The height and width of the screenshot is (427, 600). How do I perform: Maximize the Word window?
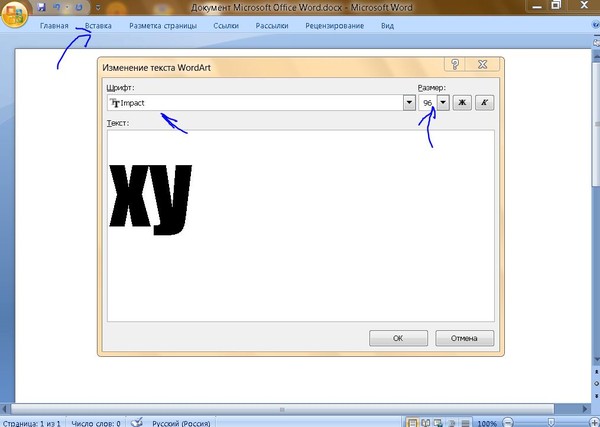tap(557, 5)
